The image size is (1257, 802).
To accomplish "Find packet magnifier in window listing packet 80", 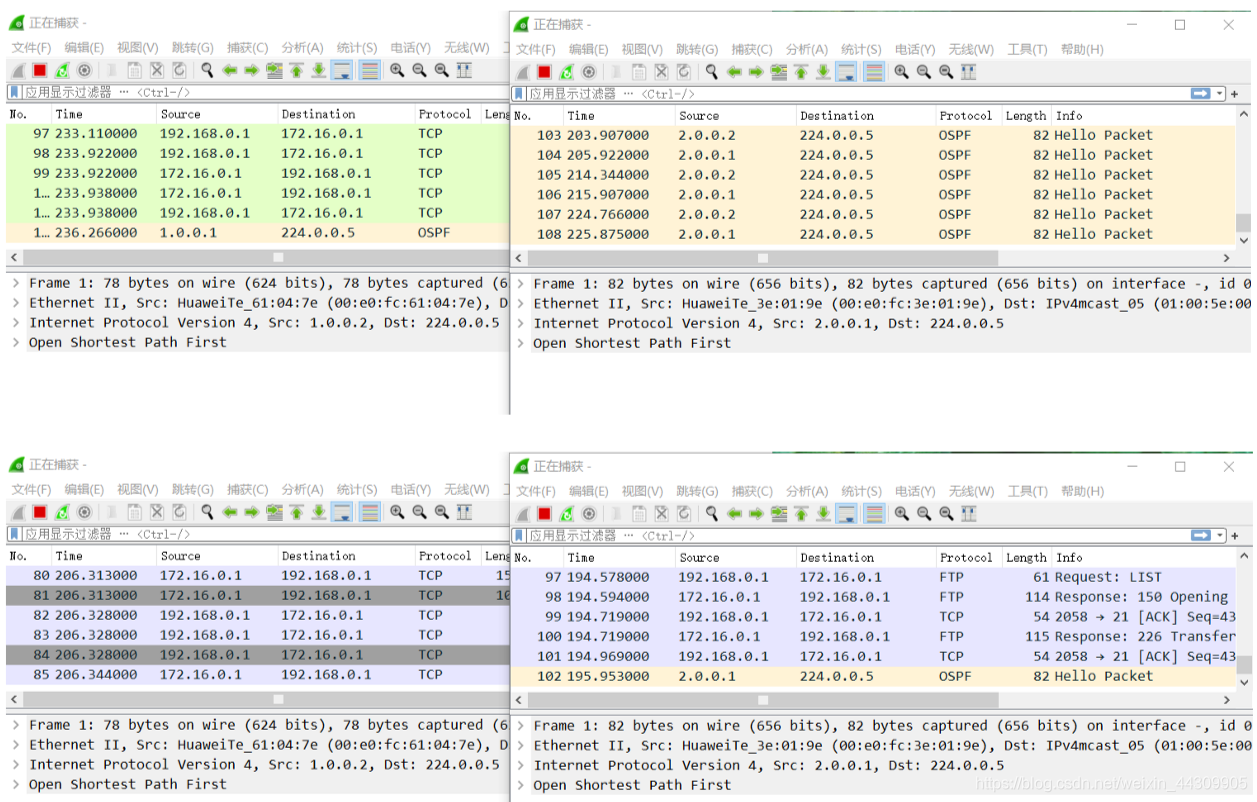I will click(207, 512).
